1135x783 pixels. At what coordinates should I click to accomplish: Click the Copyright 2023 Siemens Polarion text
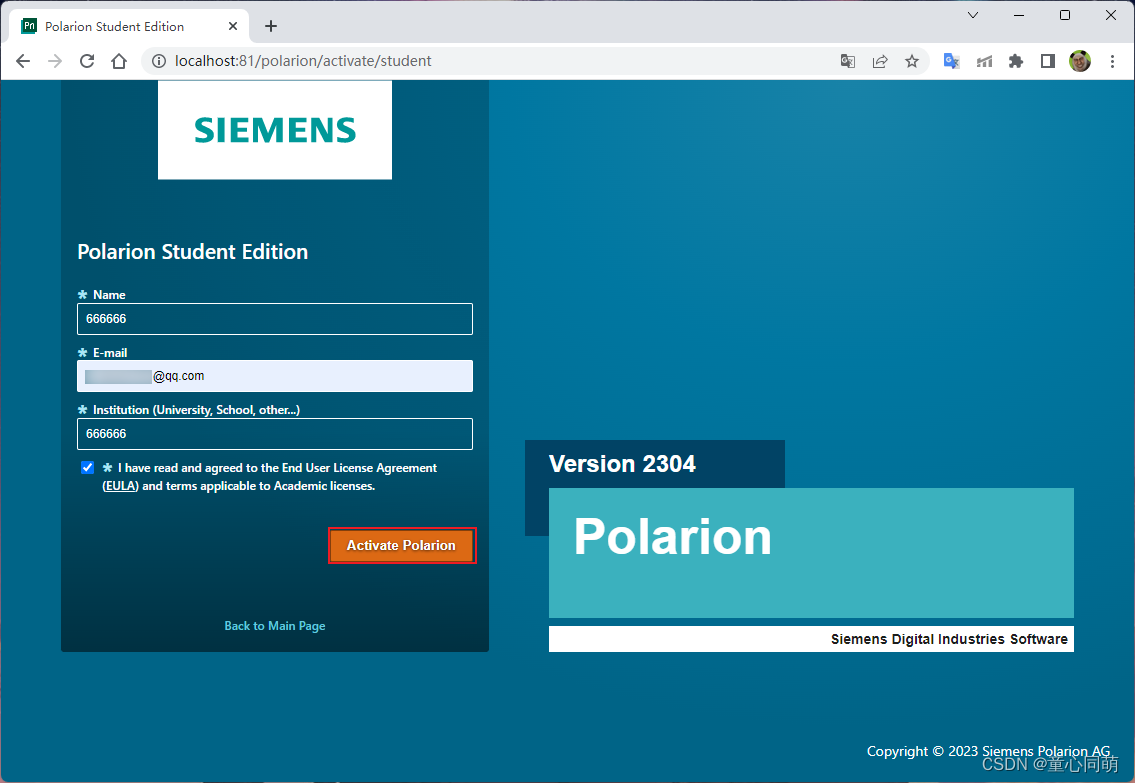pyautogui.click(x=988, y=751)
